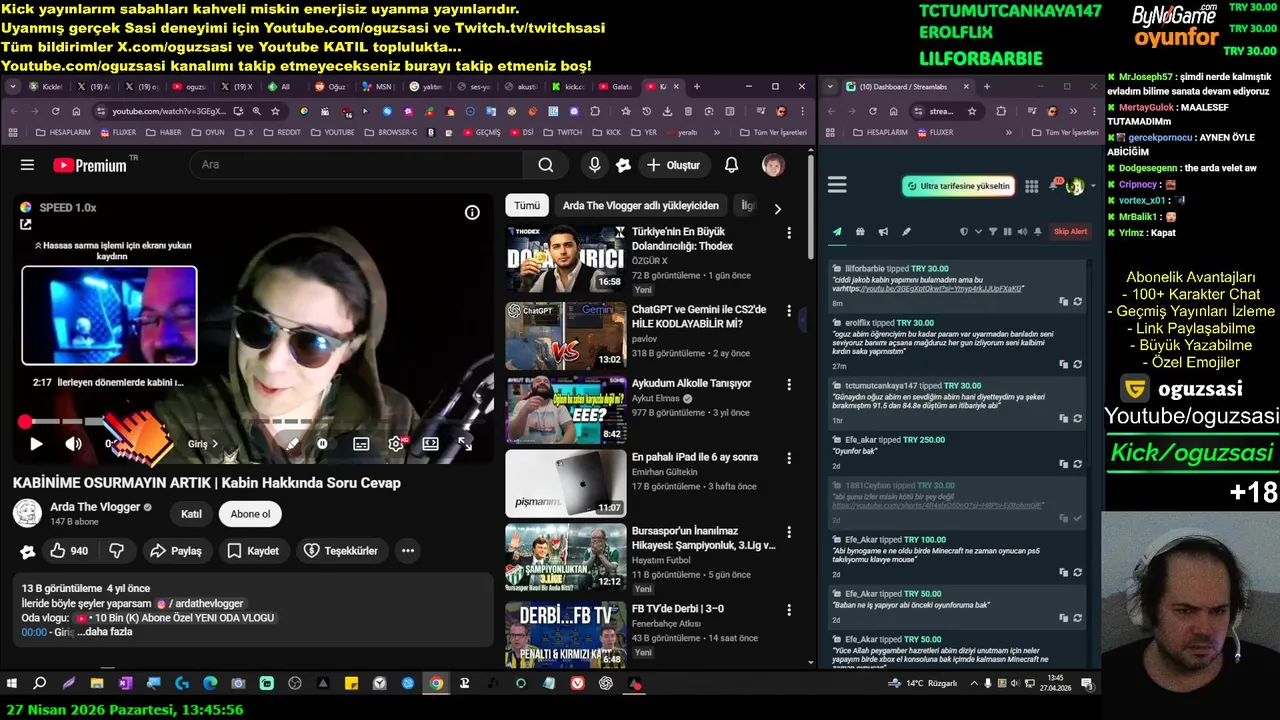Screen dimensions: 1280x720
Task: Replay the lilforbarbie tip alert
Action: (x=1077, y=302)
